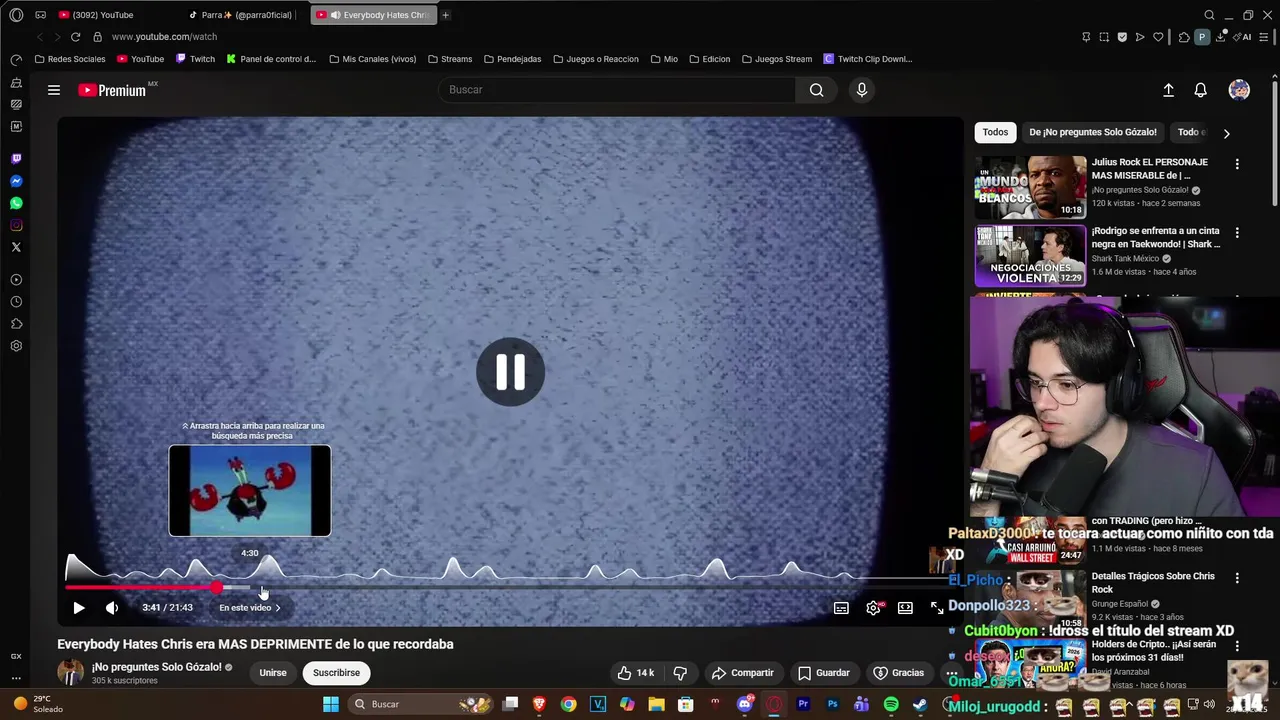Click the Unirse join button
1280x720 pixels.
[x=273, y=673]
